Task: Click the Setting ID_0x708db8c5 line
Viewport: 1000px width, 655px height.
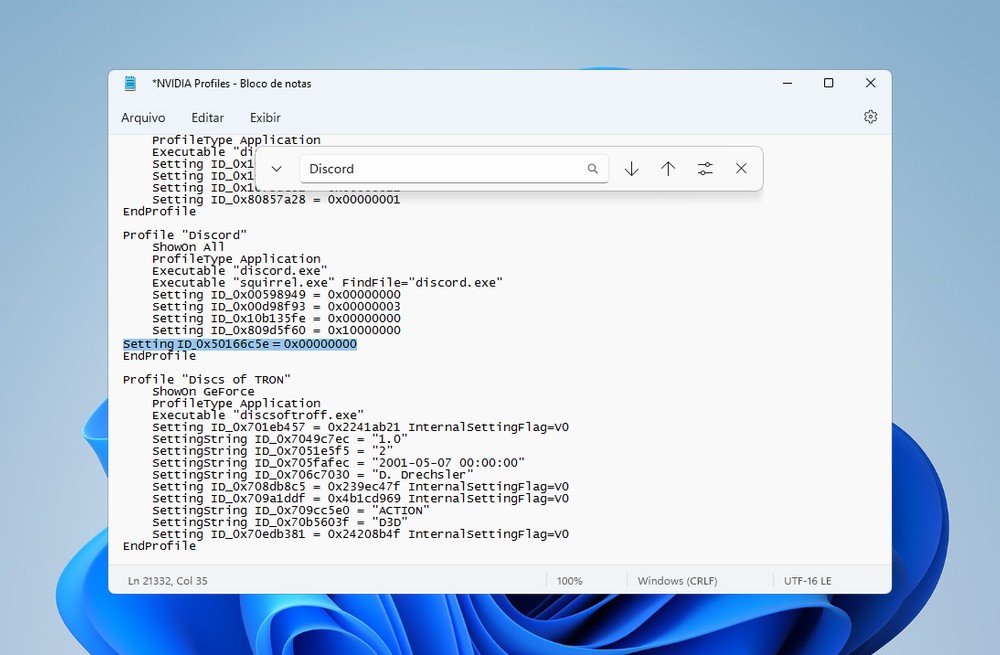Action: click(x=360, y=487)
